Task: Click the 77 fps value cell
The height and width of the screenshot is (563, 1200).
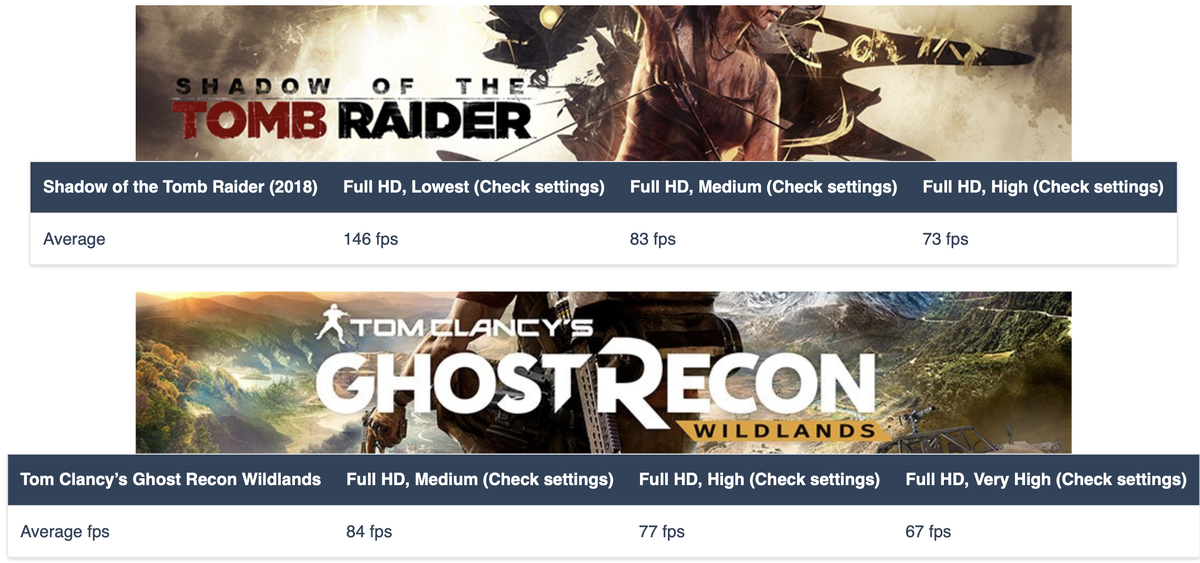Action: click(662, 531)
